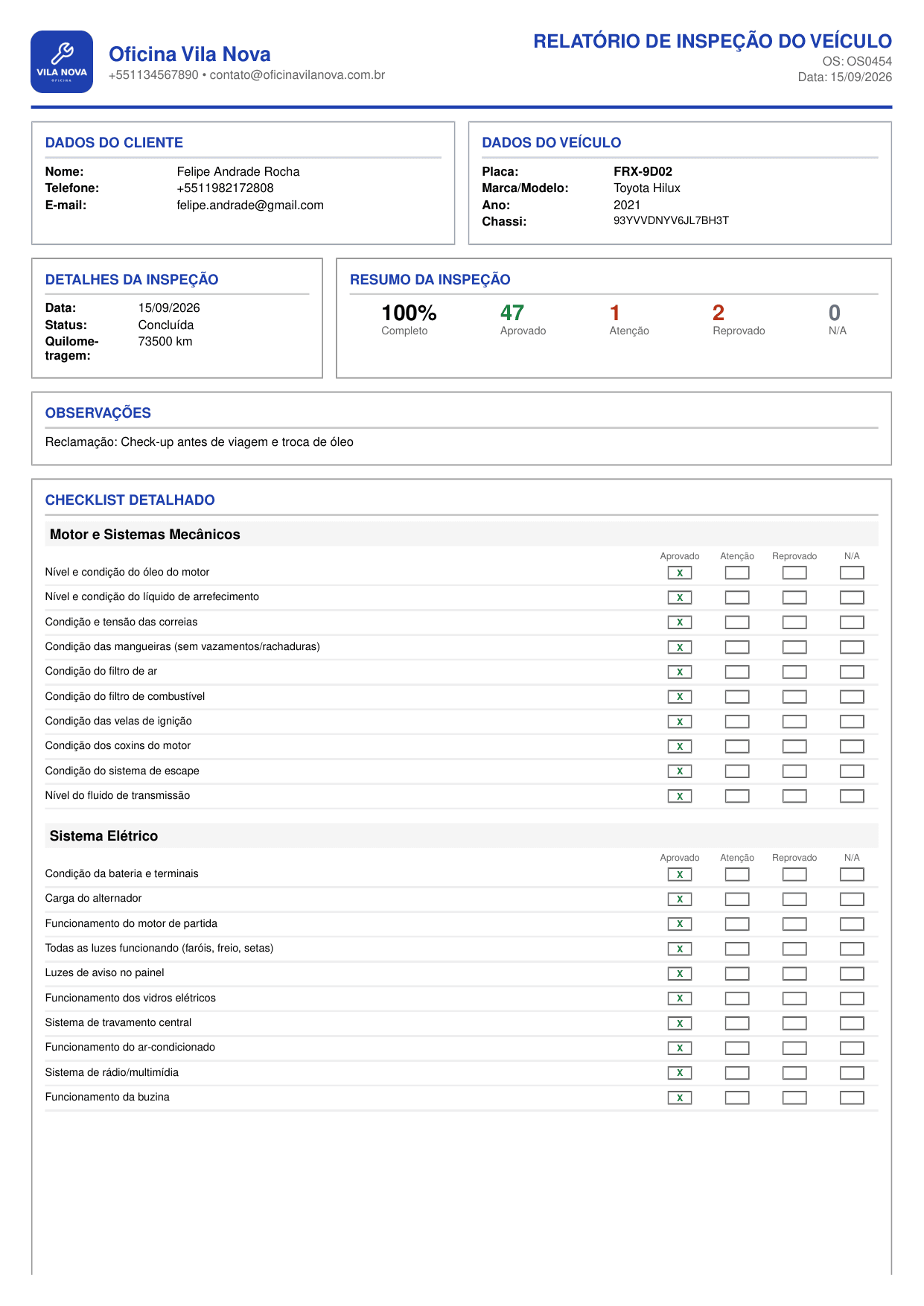924x1306 pixels.
Task: Select the Reclamação observation text
Action: coord(200,442)
